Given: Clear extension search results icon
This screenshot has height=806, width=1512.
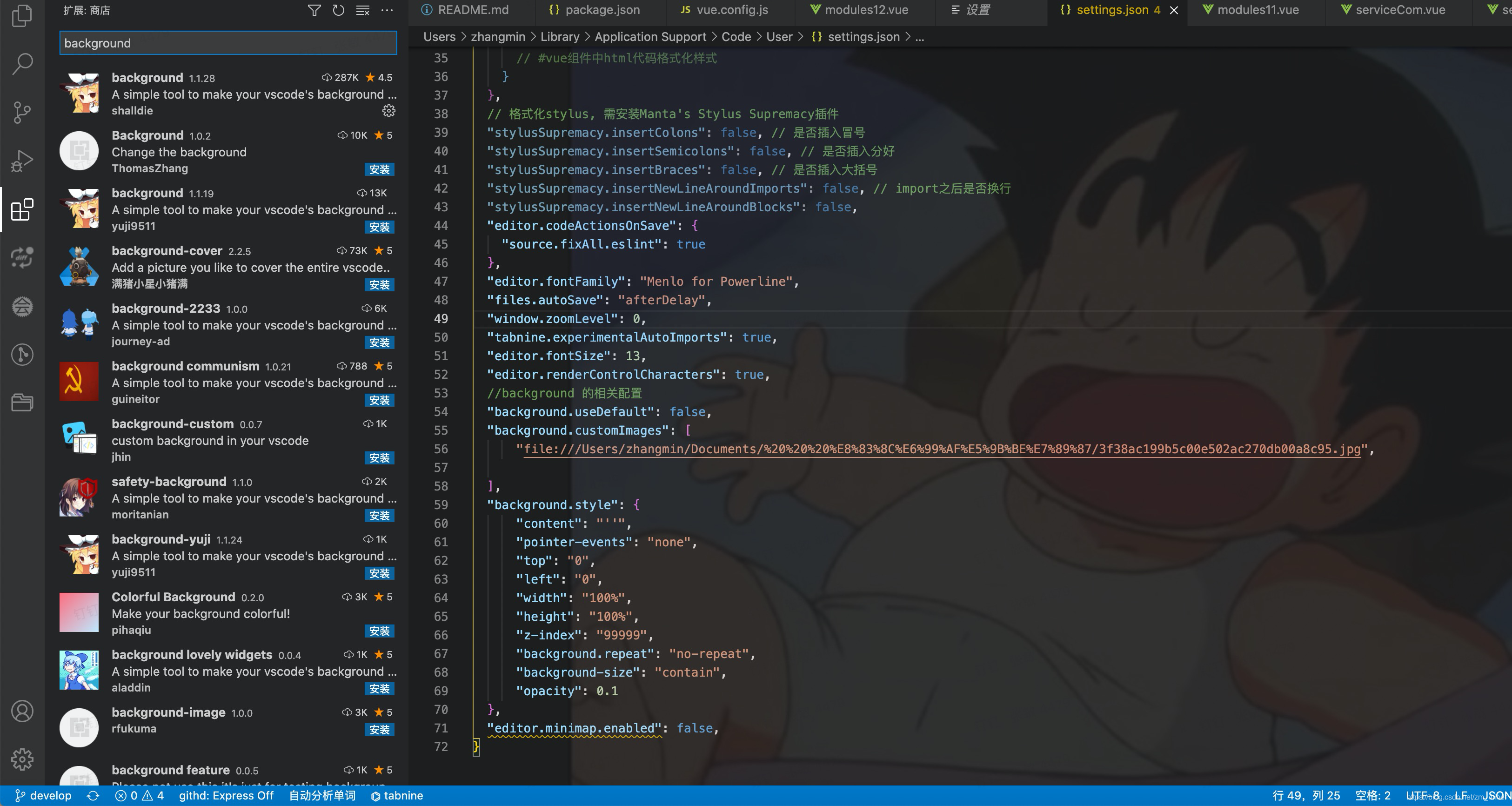Looking at the screenshot, I should [x=363, y=11].
